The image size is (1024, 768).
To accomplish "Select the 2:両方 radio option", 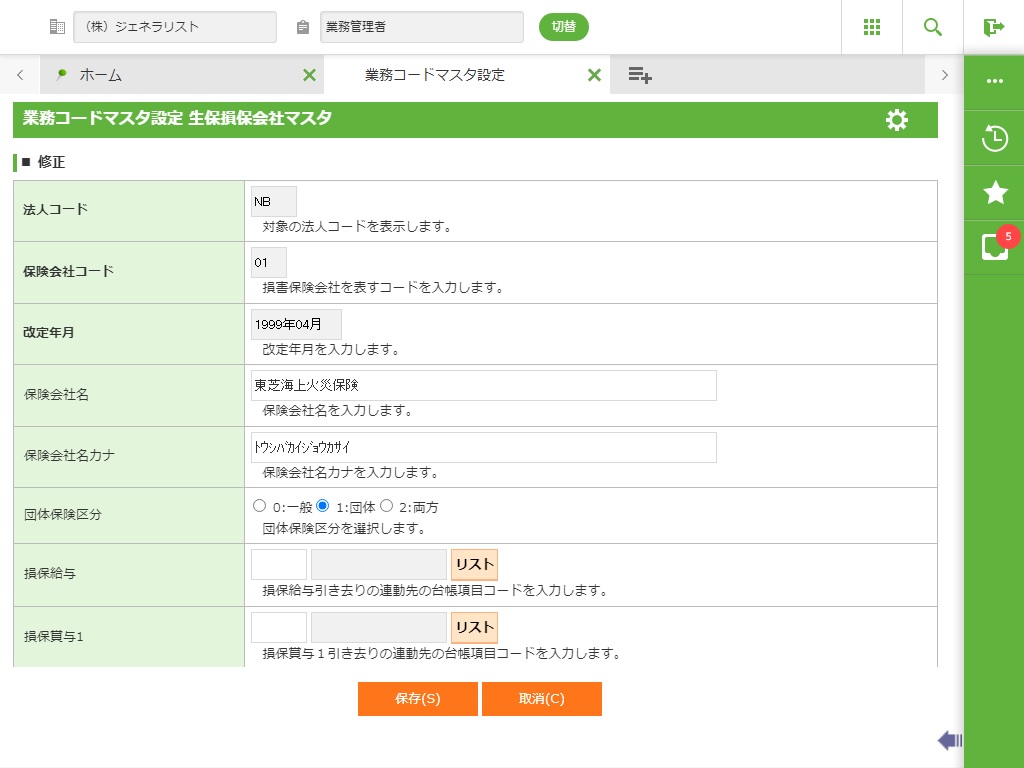I will [387, 506].
